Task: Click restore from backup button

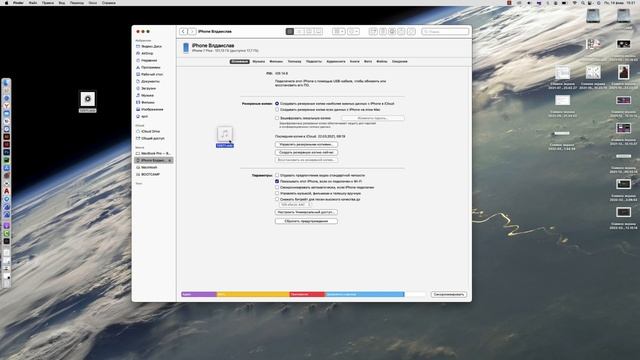Action: point(306,160)
